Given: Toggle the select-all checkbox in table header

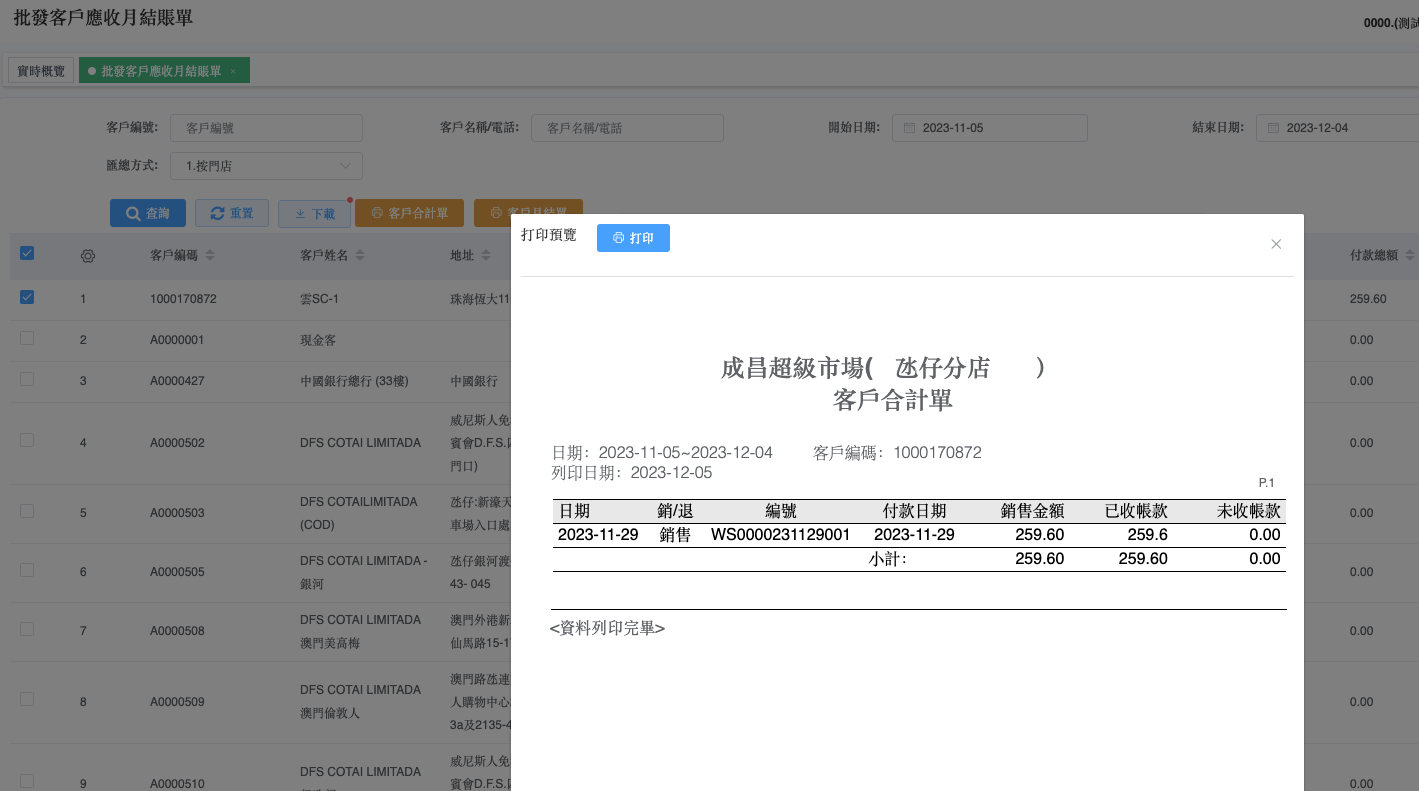Looking at the screenshot, I should (x=27, y=254).
